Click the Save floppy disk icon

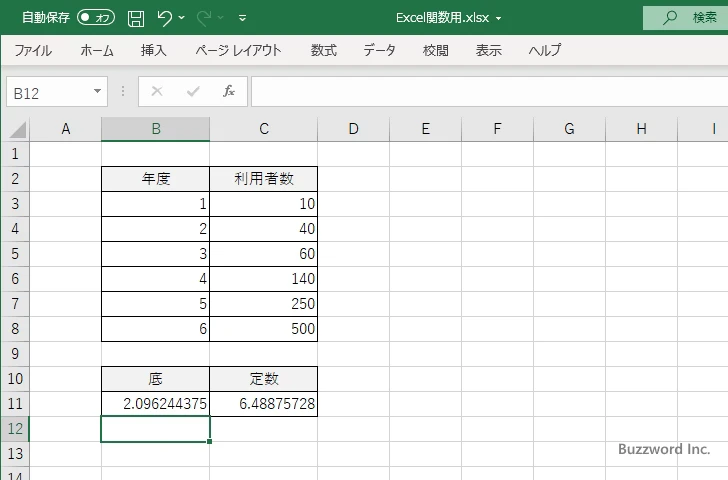point(136,18)
